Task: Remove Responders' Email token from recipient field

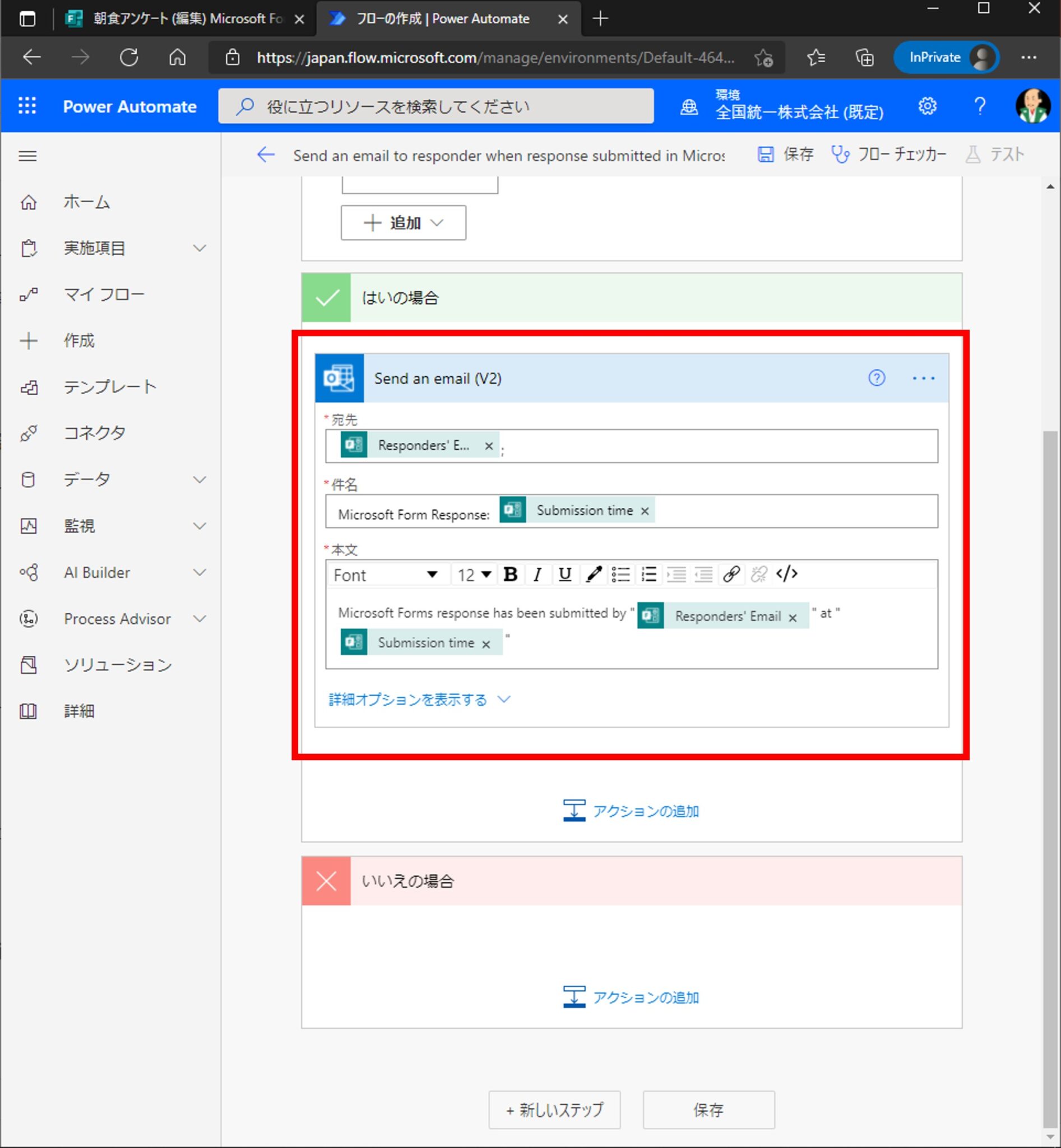Action: coord(489,446)
